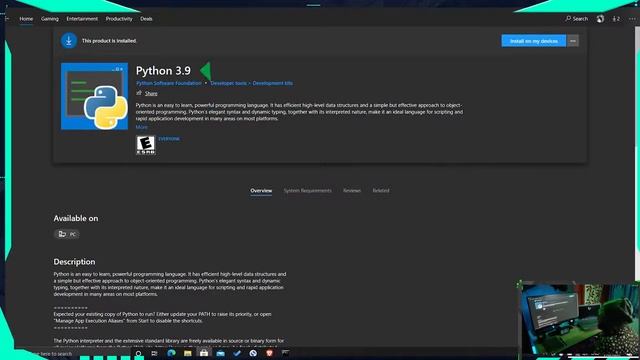Click the Python 3.9 title text
Viewport: 640px width, 360px height.
(x=163, y=71)
